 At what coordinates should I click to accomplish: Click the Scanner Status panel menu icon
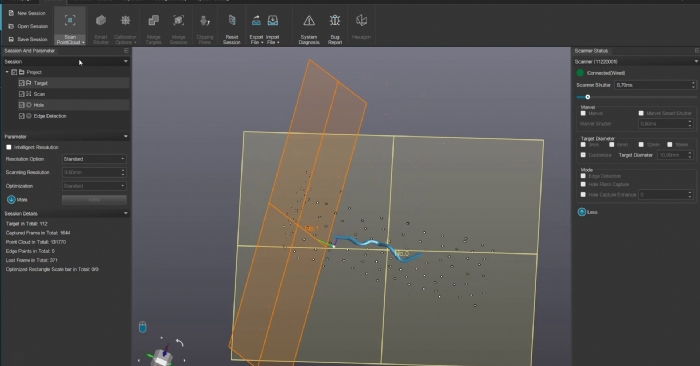[x=697, y=51]
